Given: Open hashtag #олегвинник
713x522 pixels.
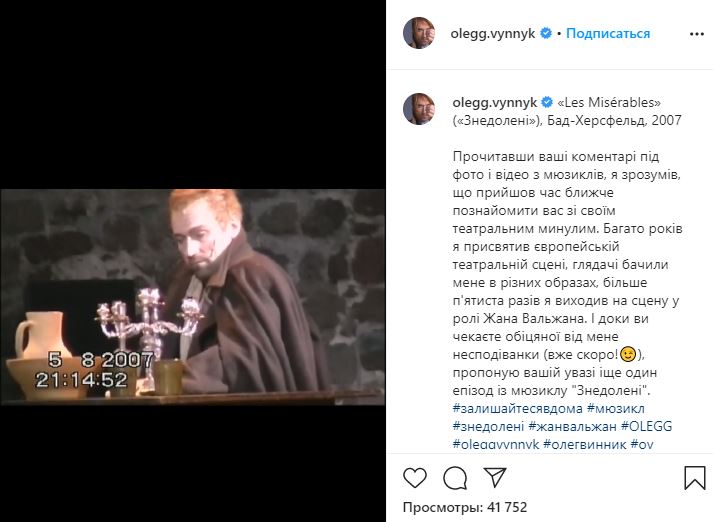Looking at the screenshot, I should click(x=585, y=444).
